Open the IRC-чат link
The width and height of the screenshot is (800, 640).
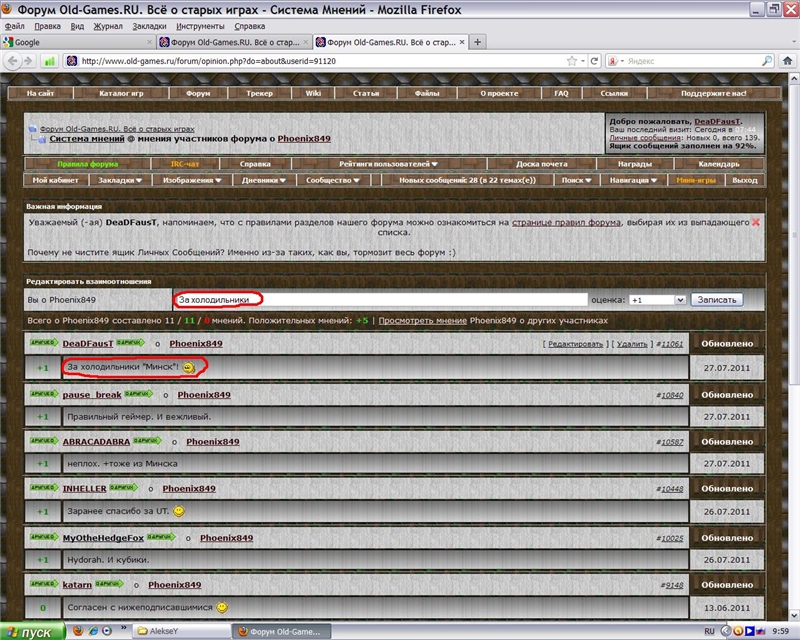(x=185, y=164)
